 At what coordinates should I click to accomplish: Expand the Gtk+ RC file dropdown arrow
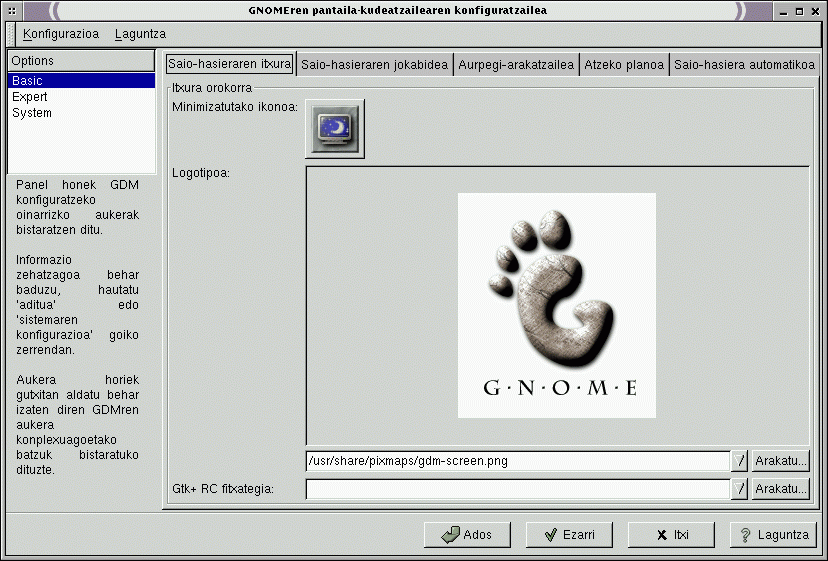pyautogui.click(x=739, y=489)
